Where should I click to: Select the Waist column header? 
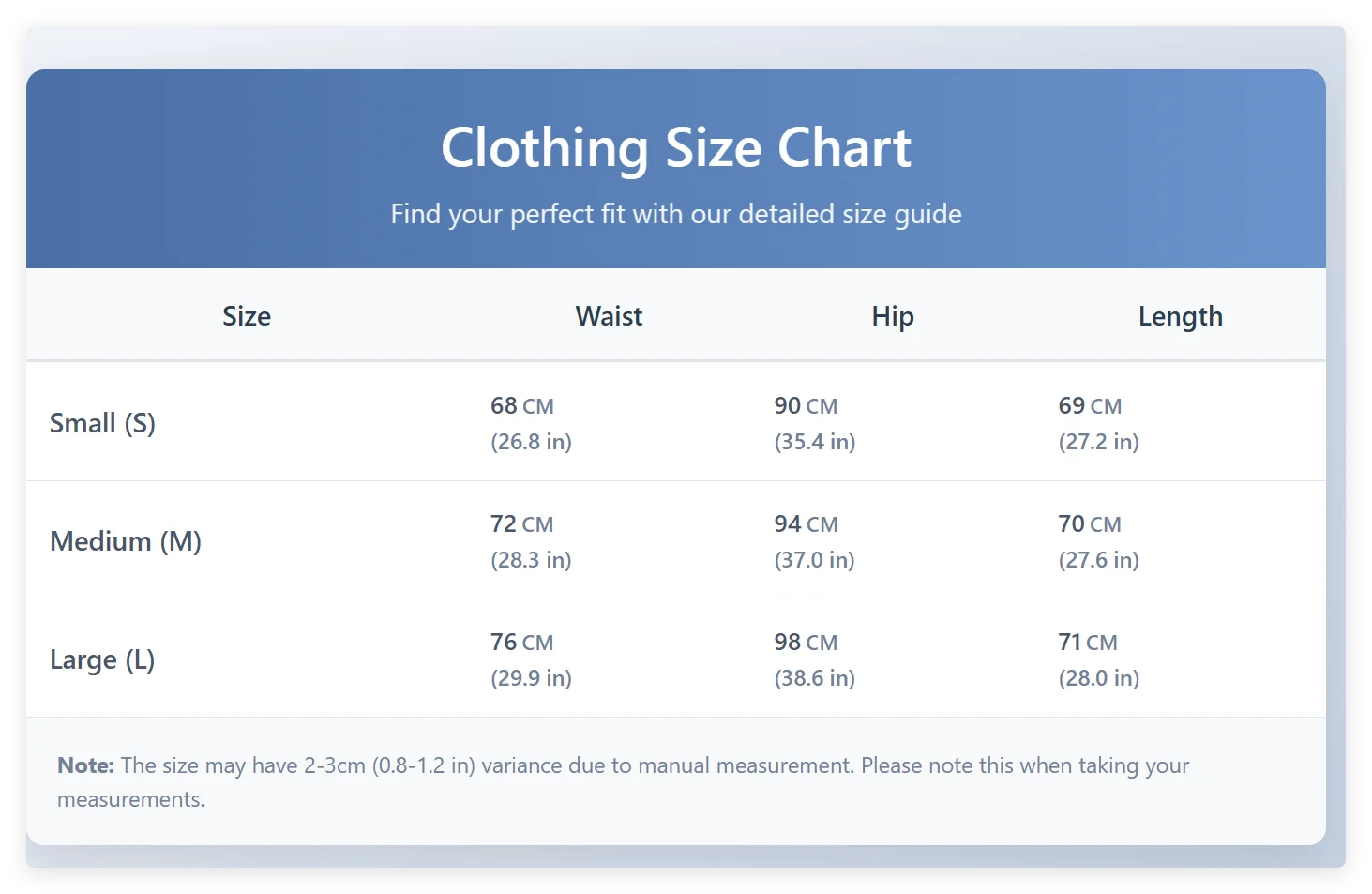[x=609, y=316]
